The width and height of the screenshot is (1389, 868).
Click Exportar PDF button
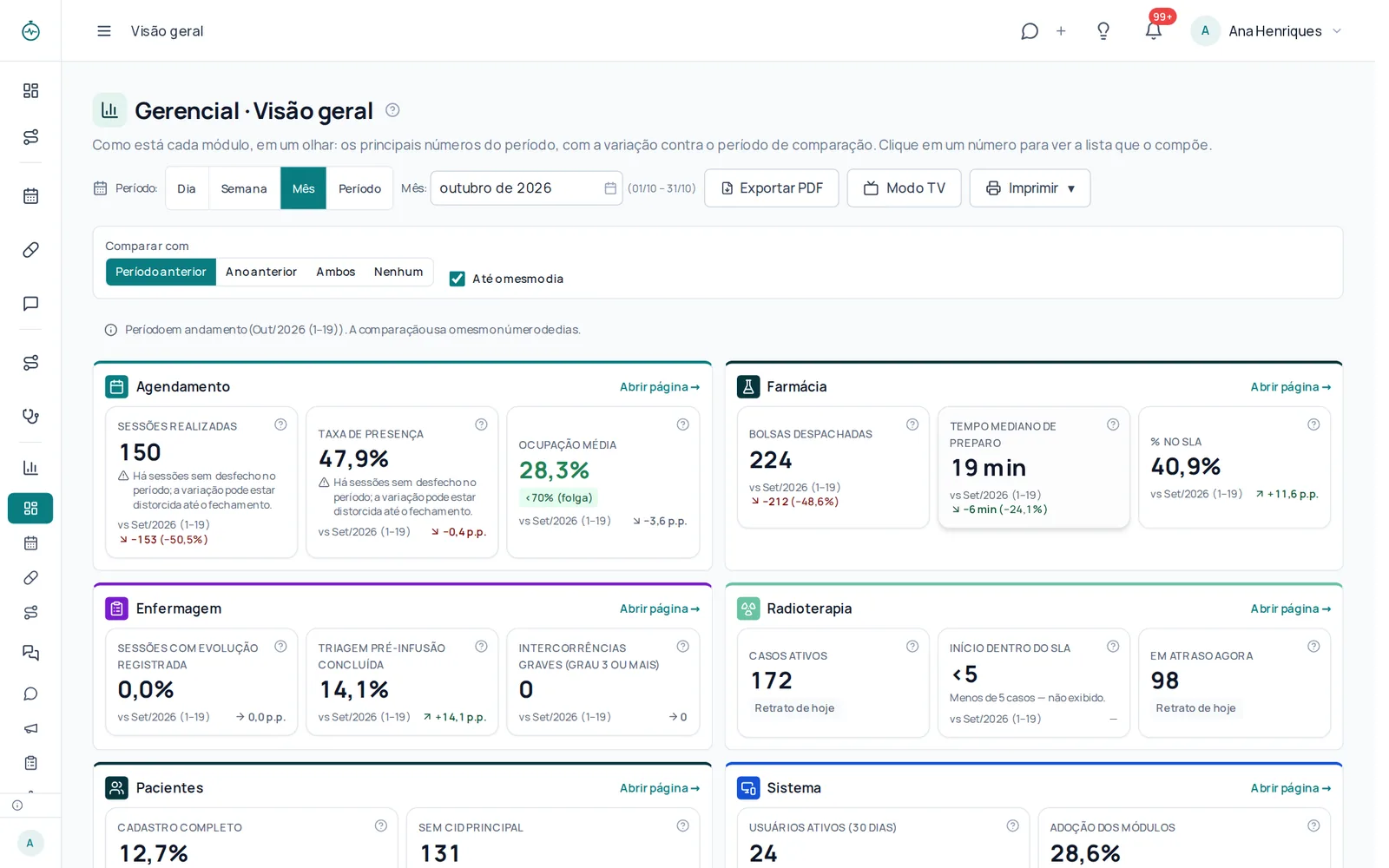(772, 188)
